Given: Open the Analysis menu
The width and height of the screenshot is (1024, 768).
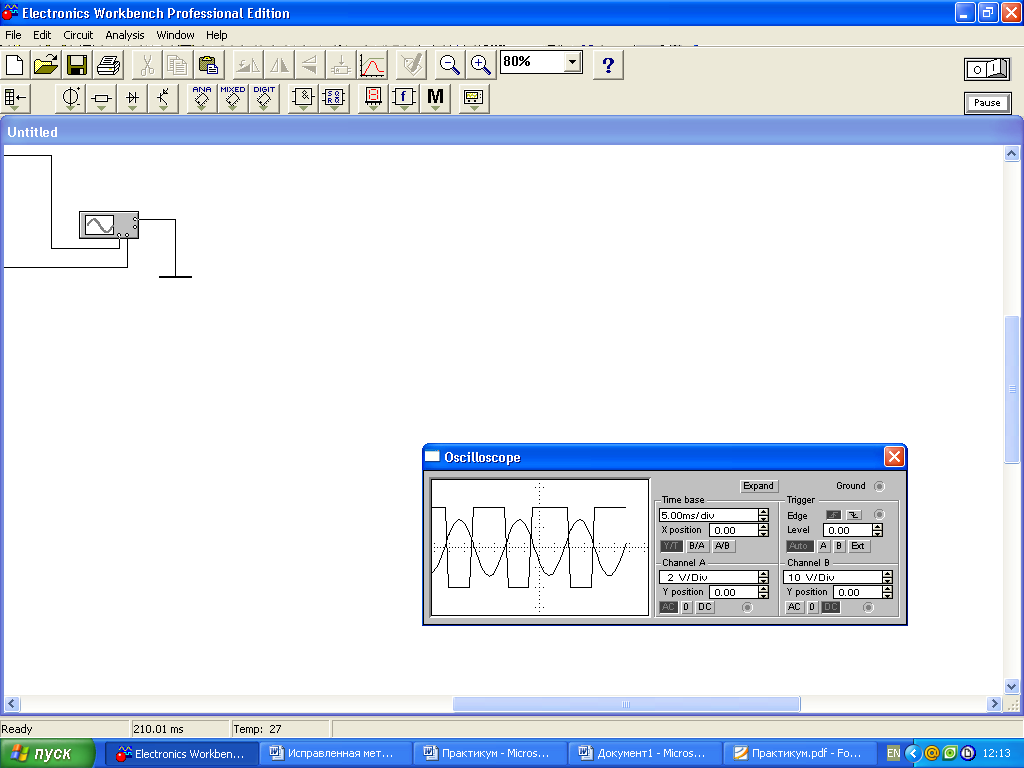Looking at the screenshot, I should click(x=125, y=35).
